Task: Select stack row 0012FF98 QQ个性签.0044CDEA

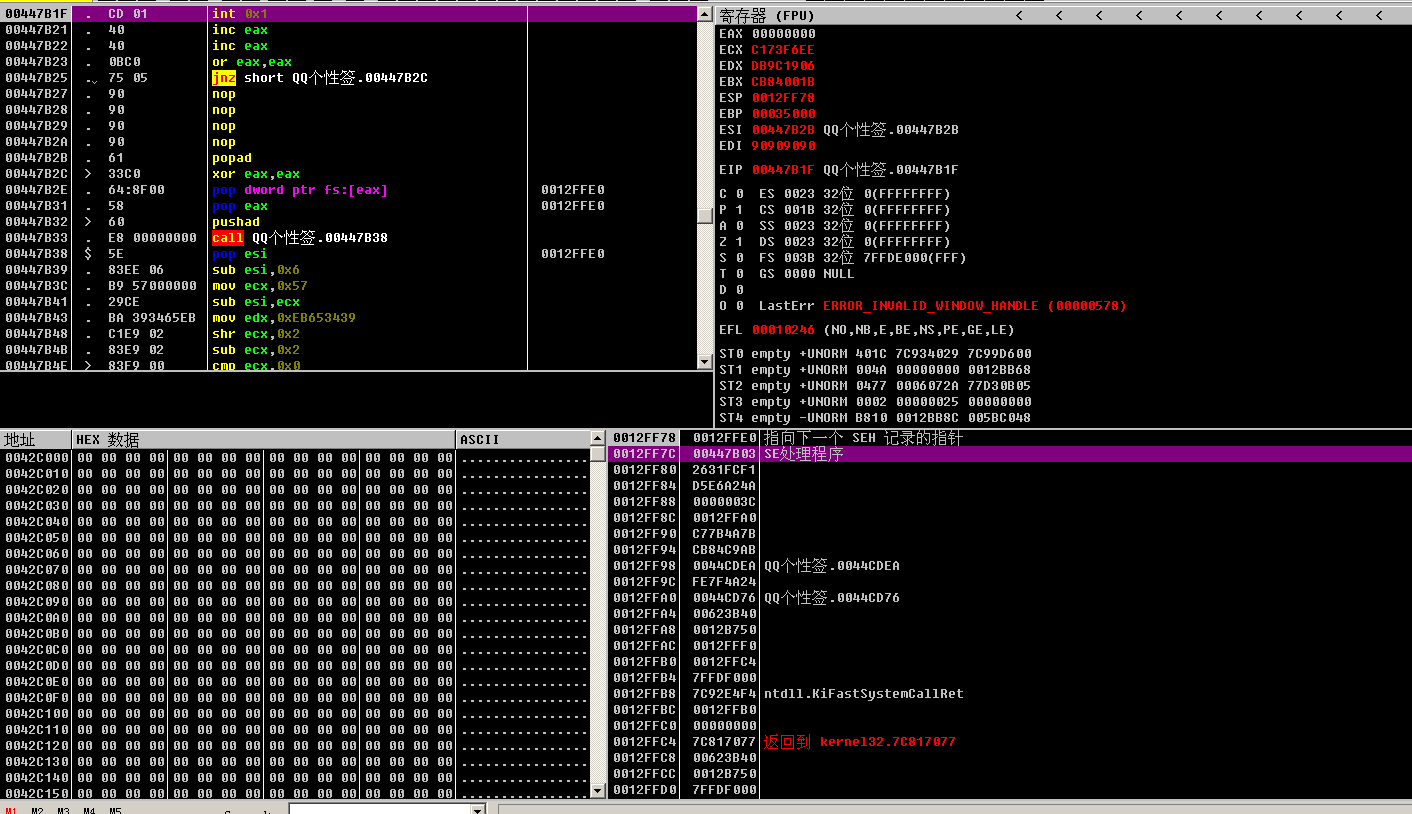Action: (x=1010, y=566)
